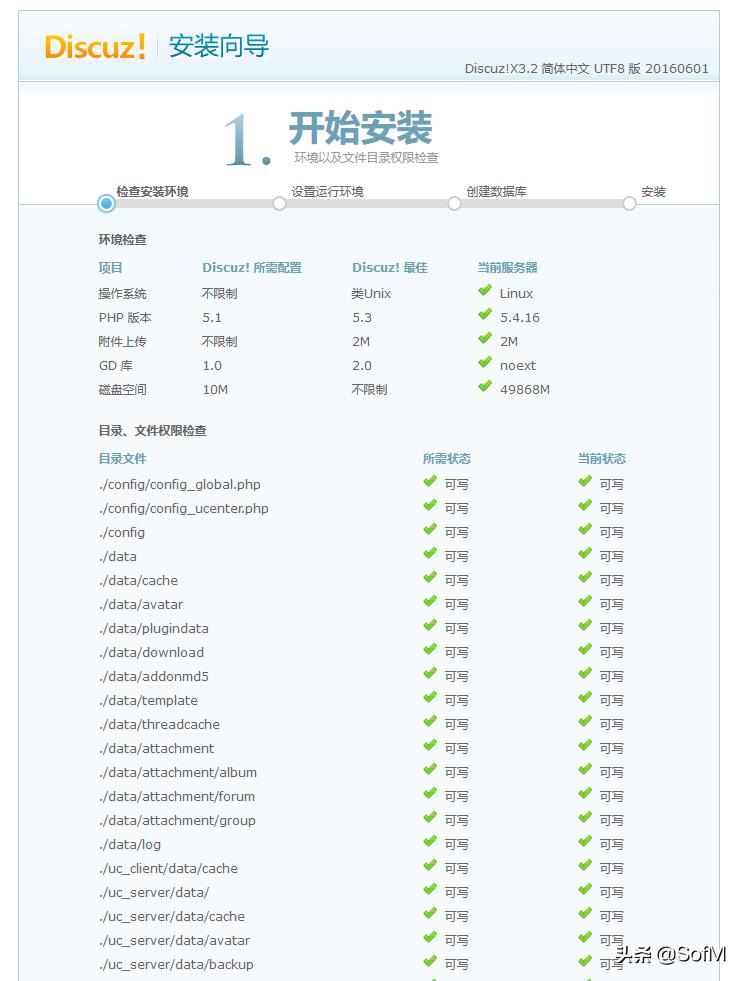This screenshot has width=744, height=981.
Task: Click current-status check for ./data/attachment row
Action: (x=585, y=745)
